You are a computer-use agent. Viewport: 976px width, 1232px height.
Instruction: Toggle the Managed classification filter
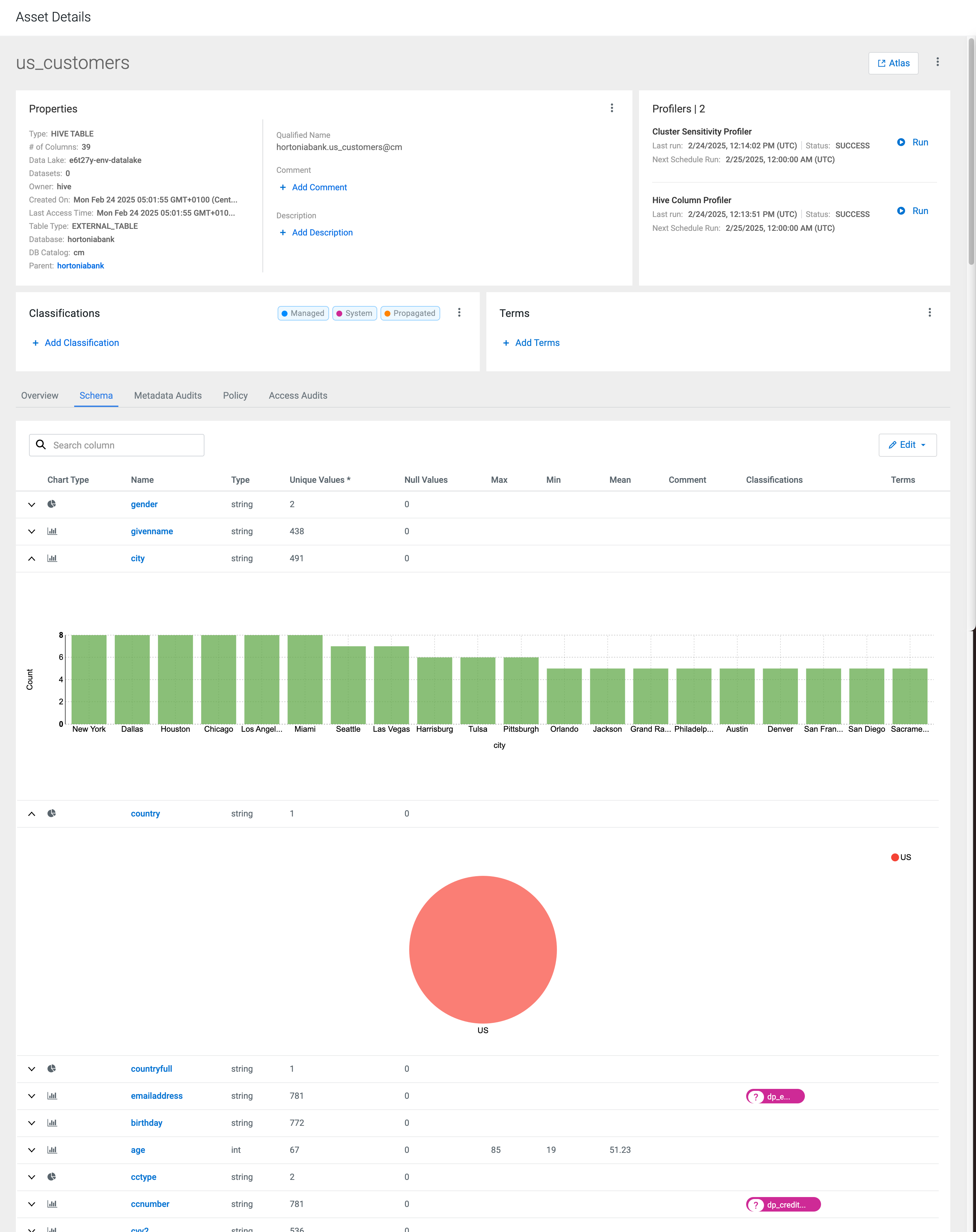[x=303, y=313]
